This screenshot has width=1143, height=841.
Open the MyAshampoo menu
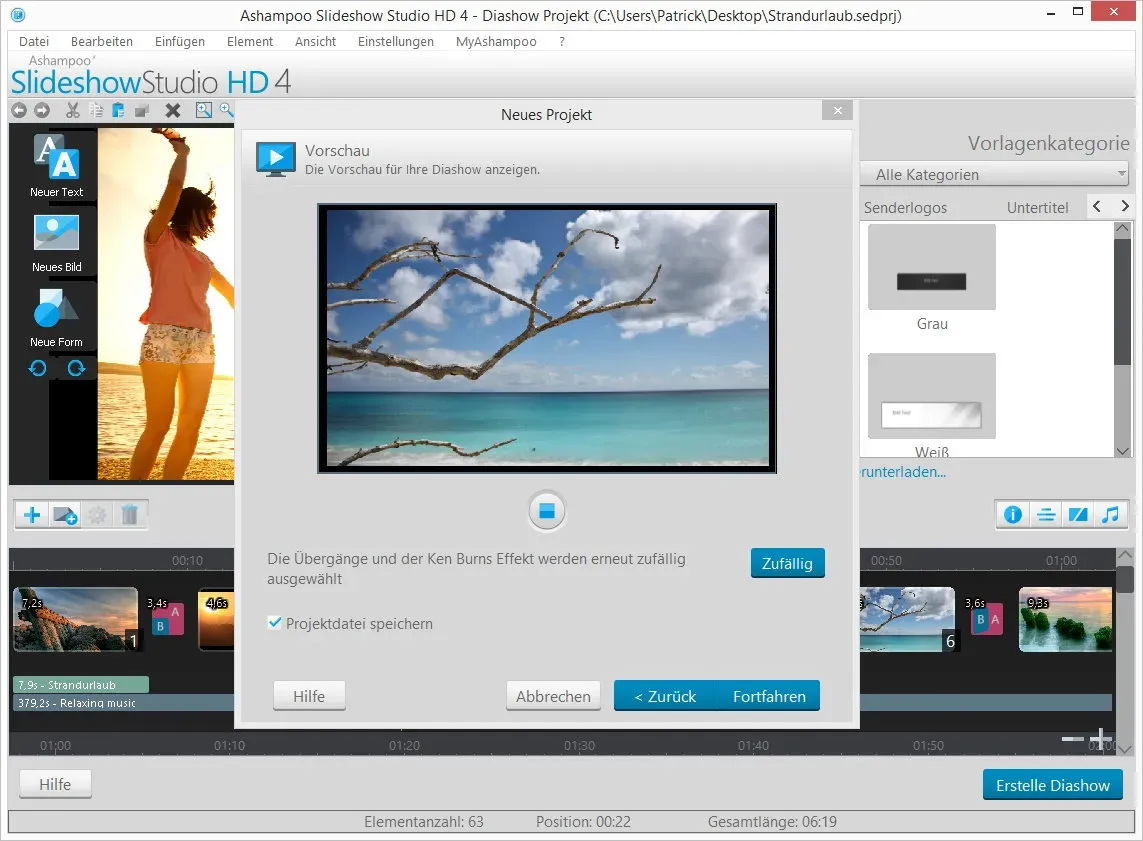[496, 42]
